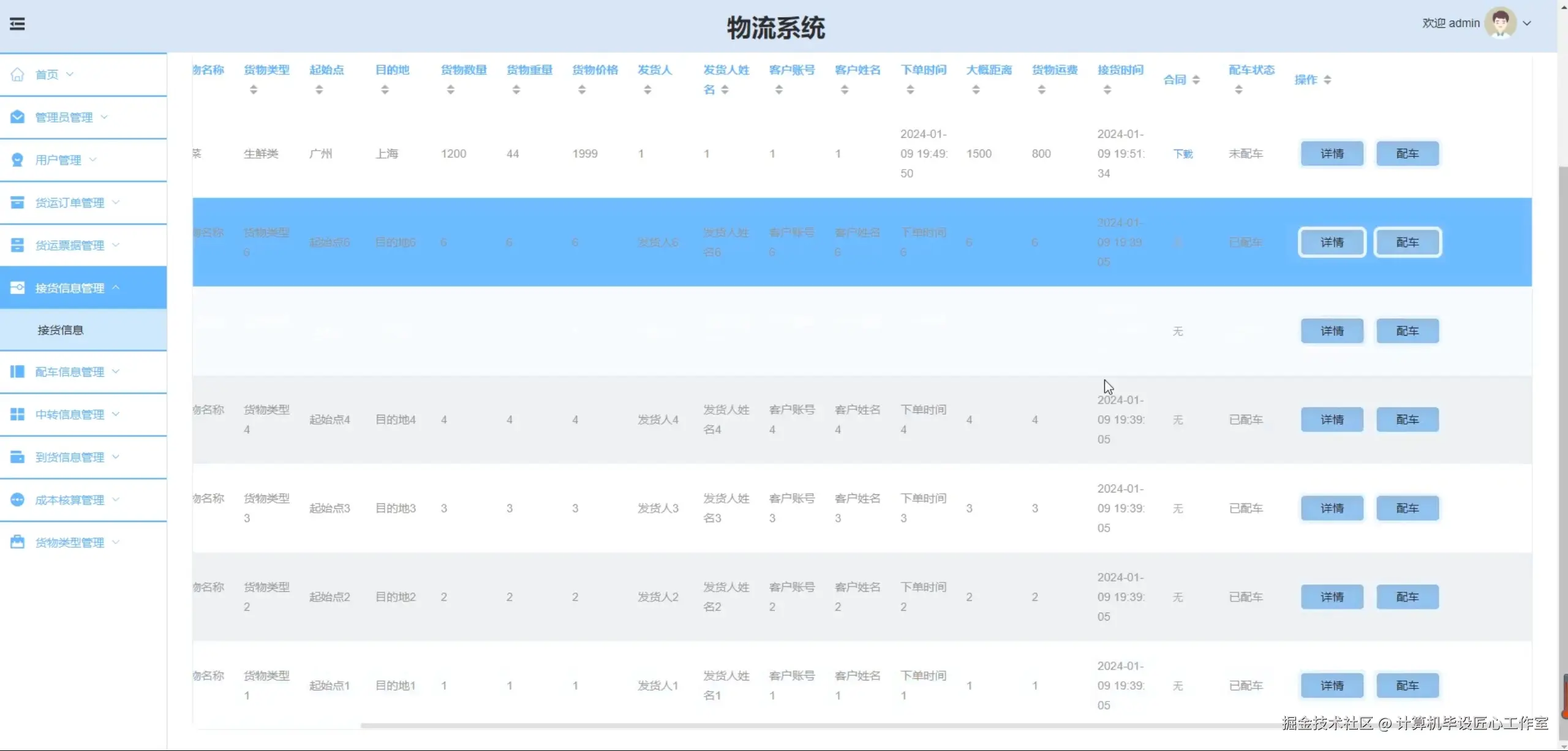
Task: Click the horizontal table scrollbar
Action: click(x=796, y=726)
